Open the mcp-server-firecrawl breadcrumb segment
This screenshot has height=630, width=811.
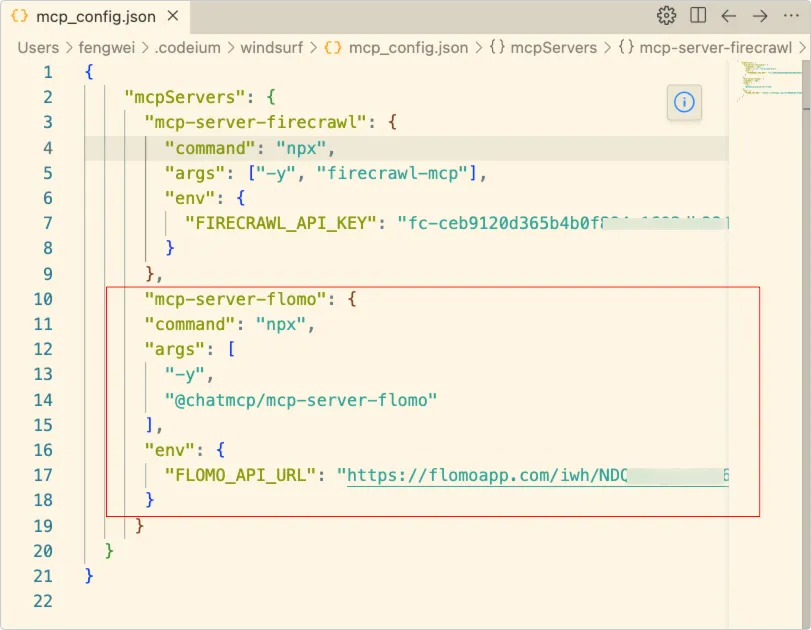[715, 48]
